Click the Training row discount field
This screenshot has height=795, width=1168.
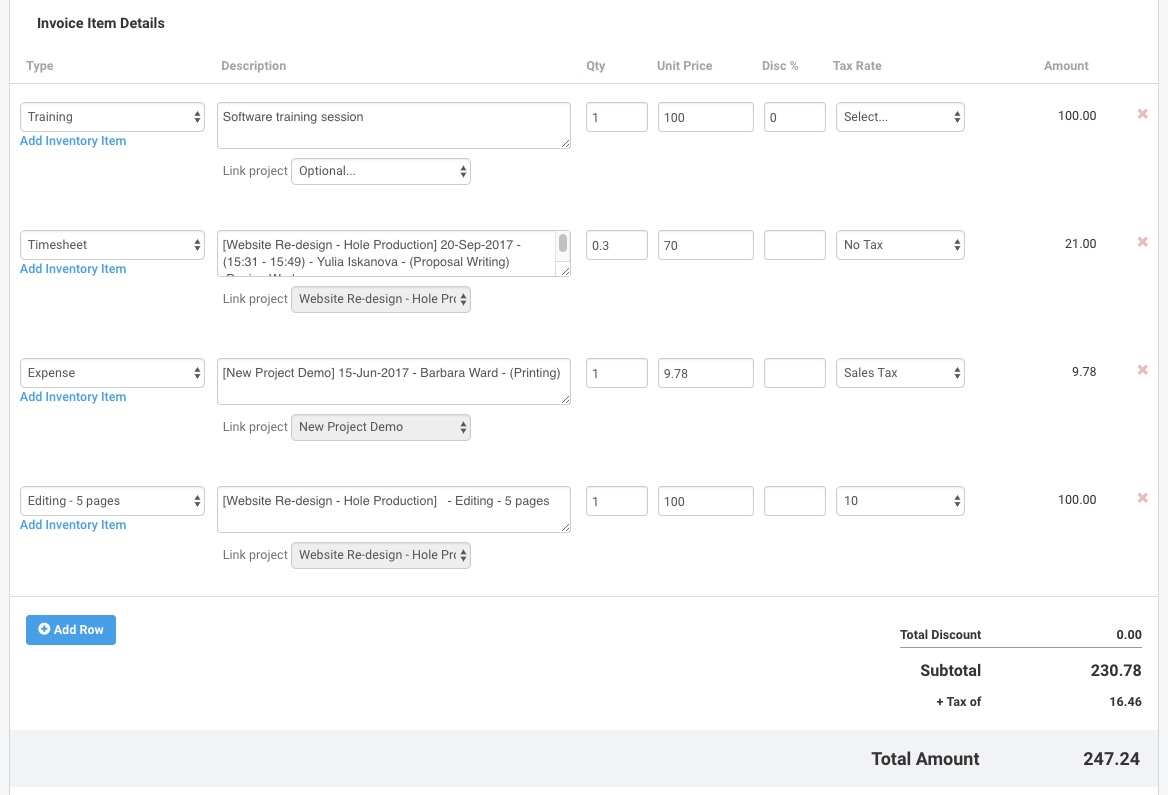coord(795,117)
